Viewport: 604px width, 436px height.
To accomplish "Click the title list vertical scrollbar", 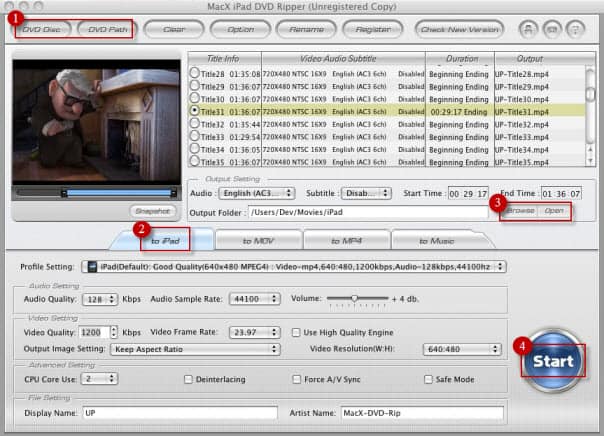I will click(590, 104).
